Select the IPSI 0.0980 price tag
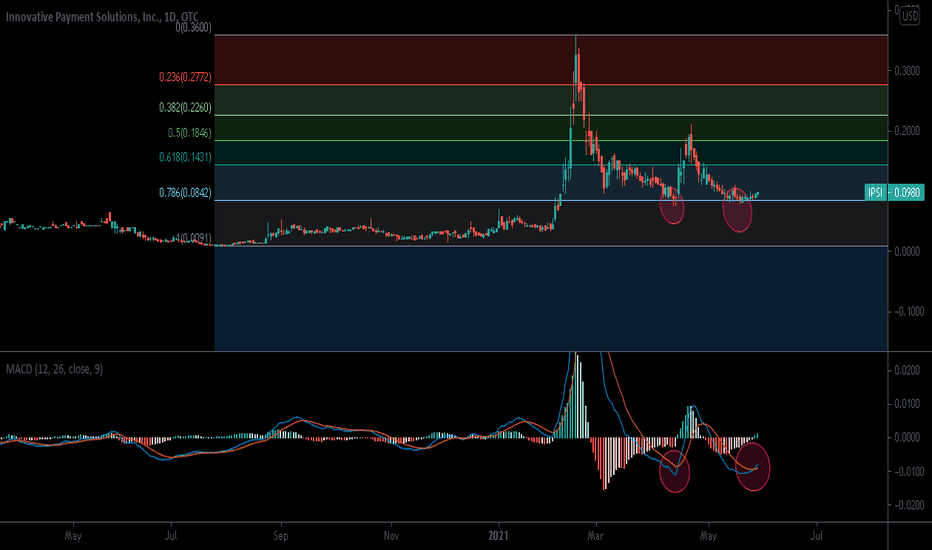 coord(894,192)
